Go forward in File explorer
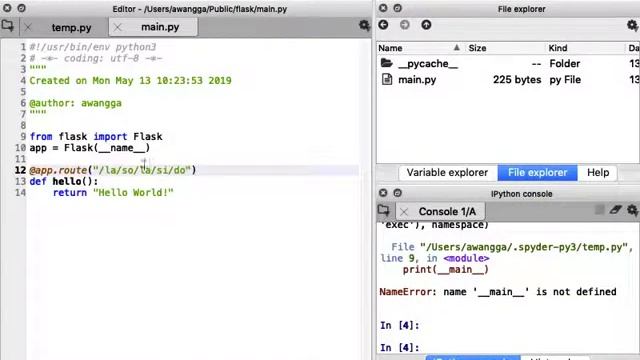 404,25
